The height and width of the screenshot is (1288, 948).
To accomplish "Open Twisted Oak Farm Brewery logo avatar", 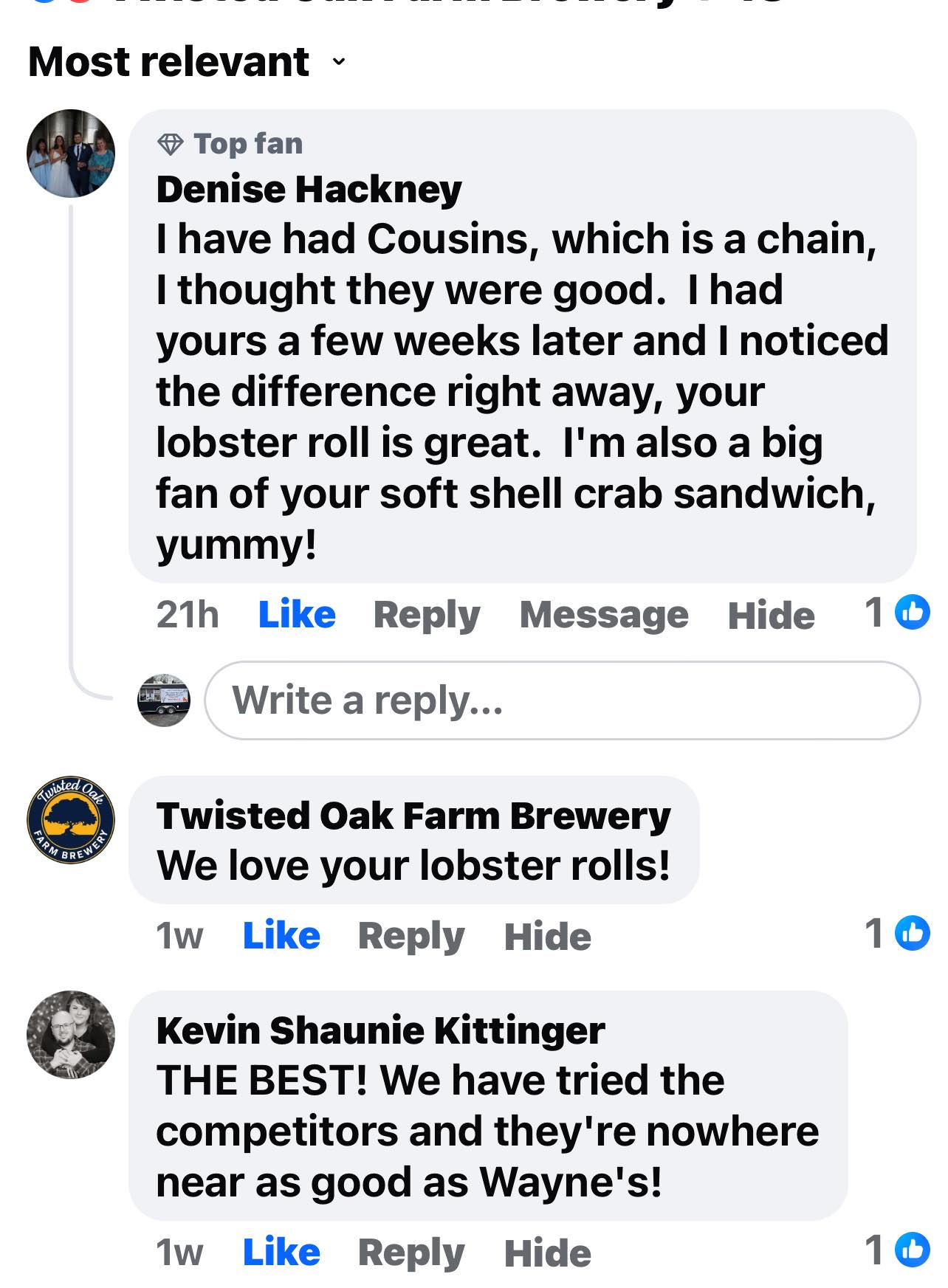I will pos(71,820).
